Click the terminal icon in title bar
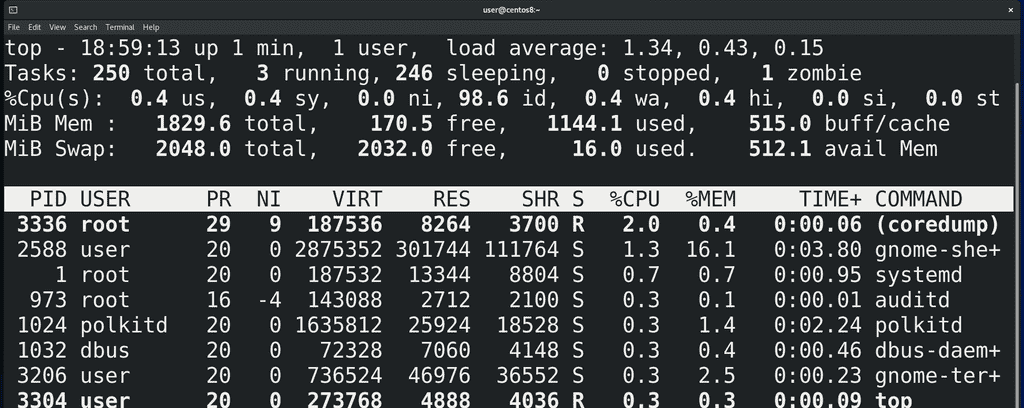This screenshot has width=1024, height=408. pyautogui.click(x=14, y=9)
